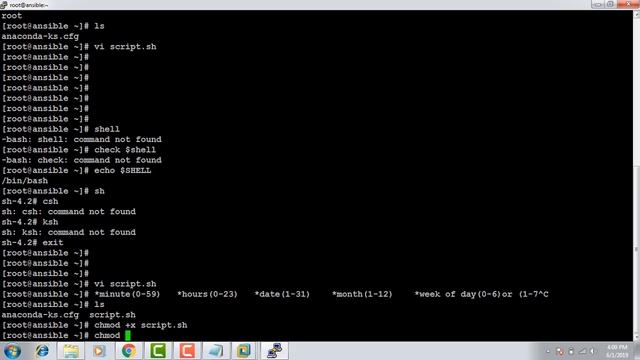Screen dimensions: 640x360
Task: Click the '*date(1-31)' text
Action: click(282, 294)
